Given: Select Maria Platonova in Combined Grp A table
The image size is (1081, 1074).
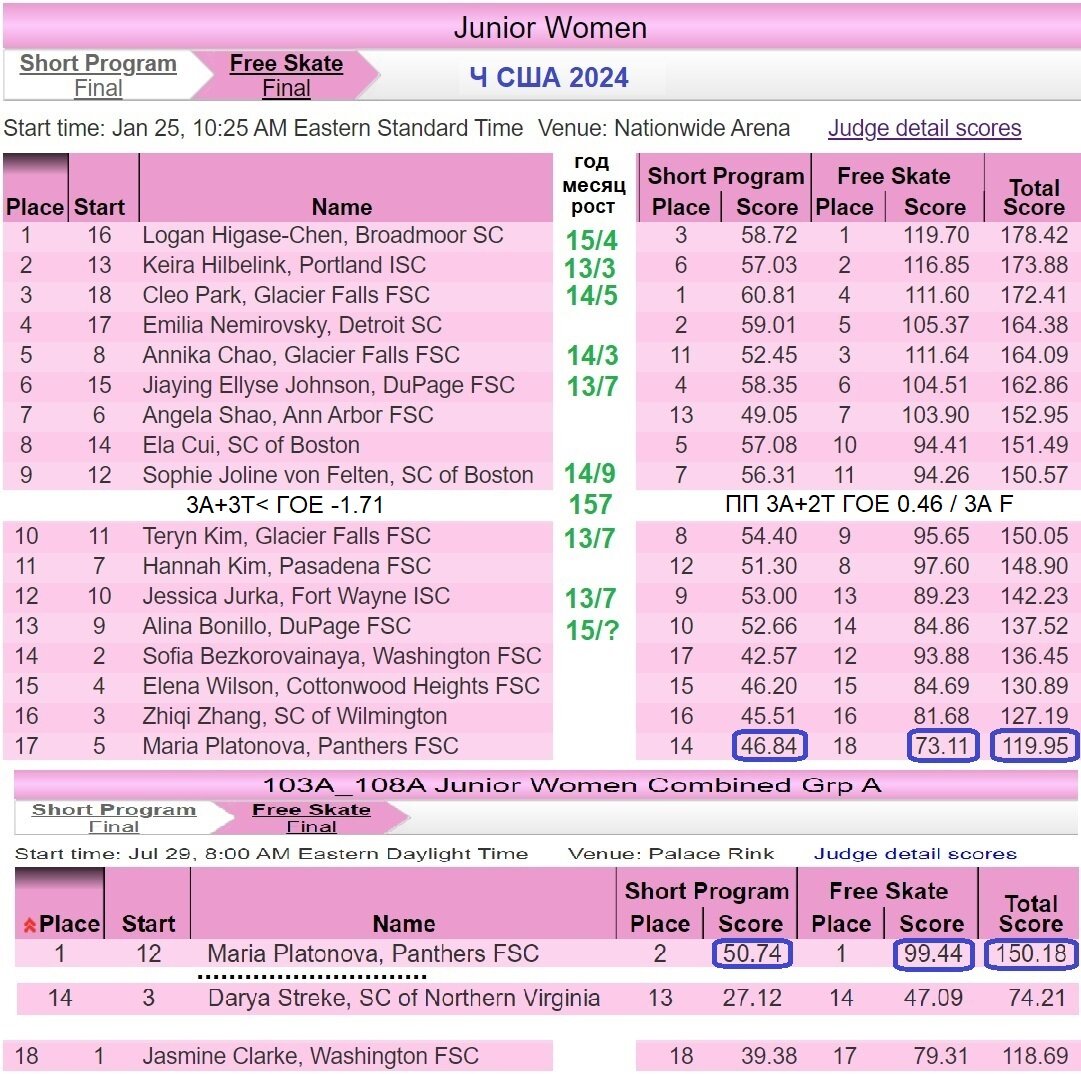Looking at the screenshot, I should [x=373, y=953].
